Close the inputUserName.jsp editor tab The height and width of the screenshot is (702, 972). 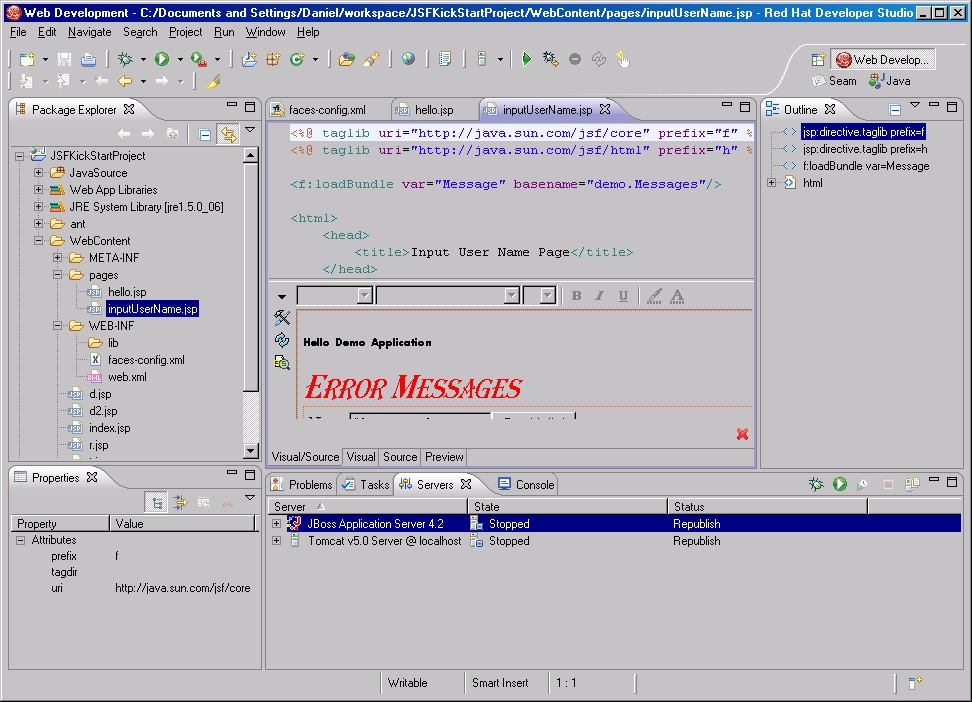(605, 109)
